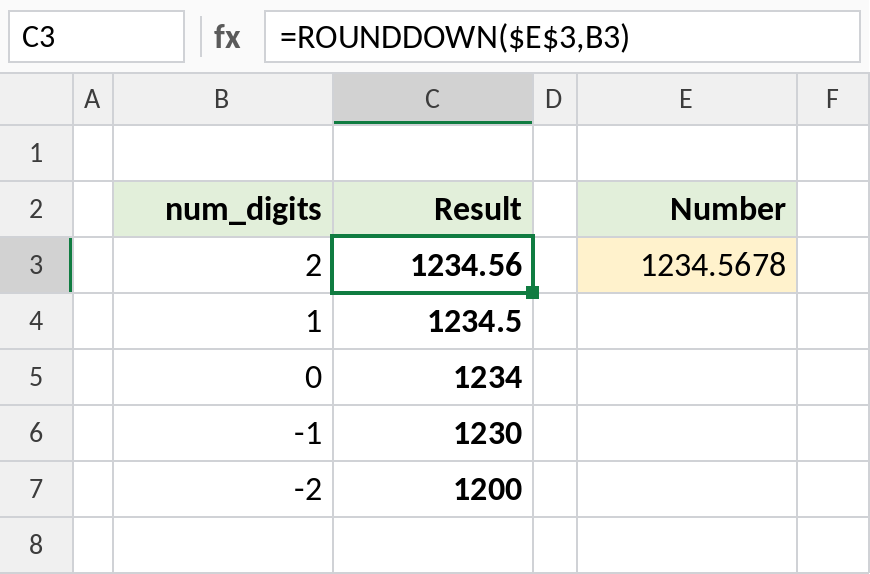Select cell E3 with 1234.5678
The width and height of the screenshot is (870, 574).
coord(687,265)
